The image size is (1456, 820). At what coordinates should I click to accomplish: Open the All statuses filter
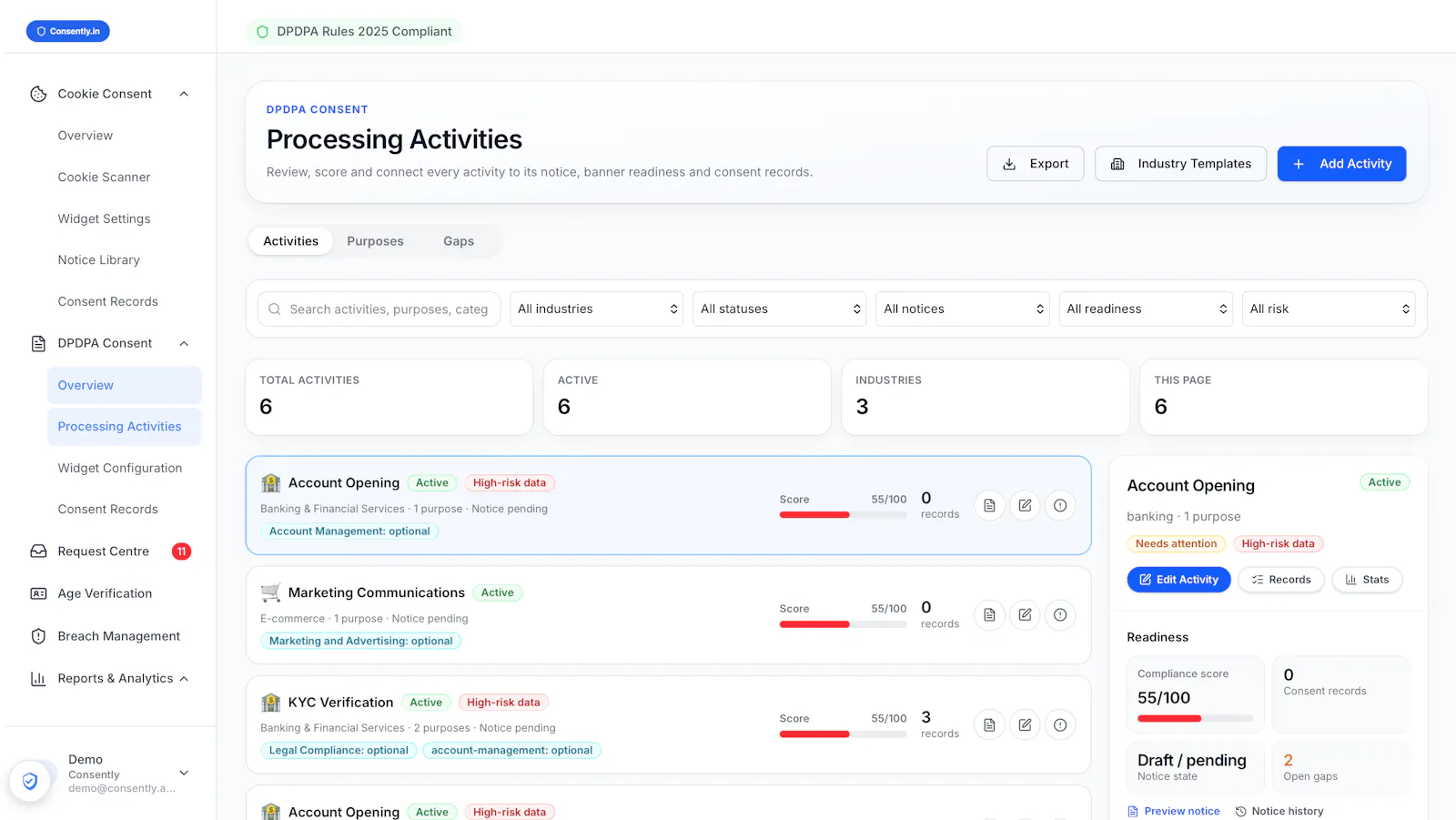[780, 309]
